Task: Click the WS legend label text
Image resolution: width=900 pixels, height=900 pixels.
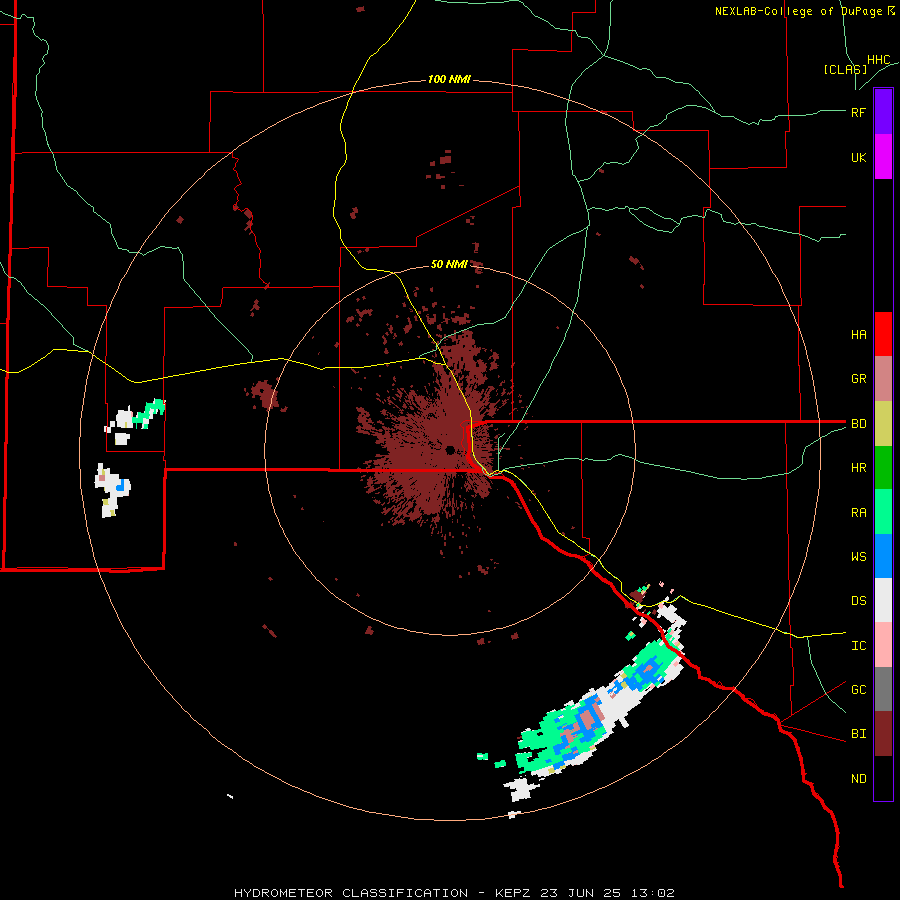Action: coord(858,557)
